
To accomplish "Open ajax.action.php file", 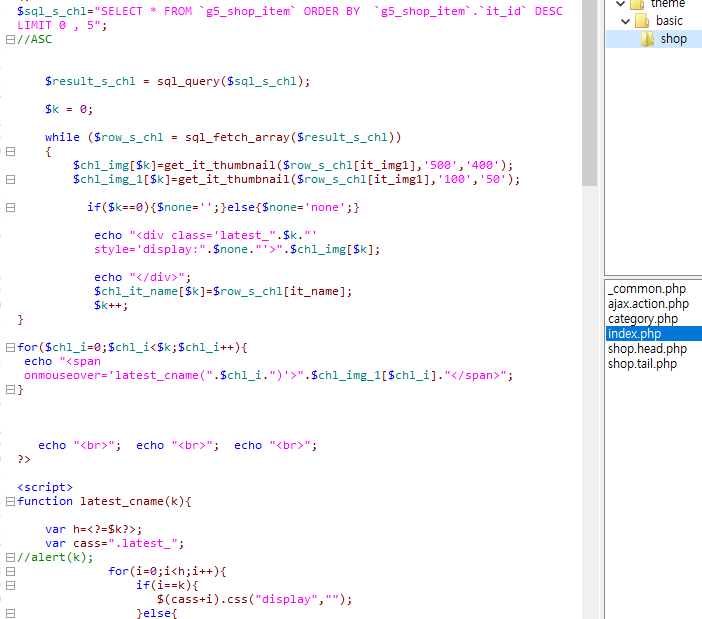I will [x=648, y=304].
